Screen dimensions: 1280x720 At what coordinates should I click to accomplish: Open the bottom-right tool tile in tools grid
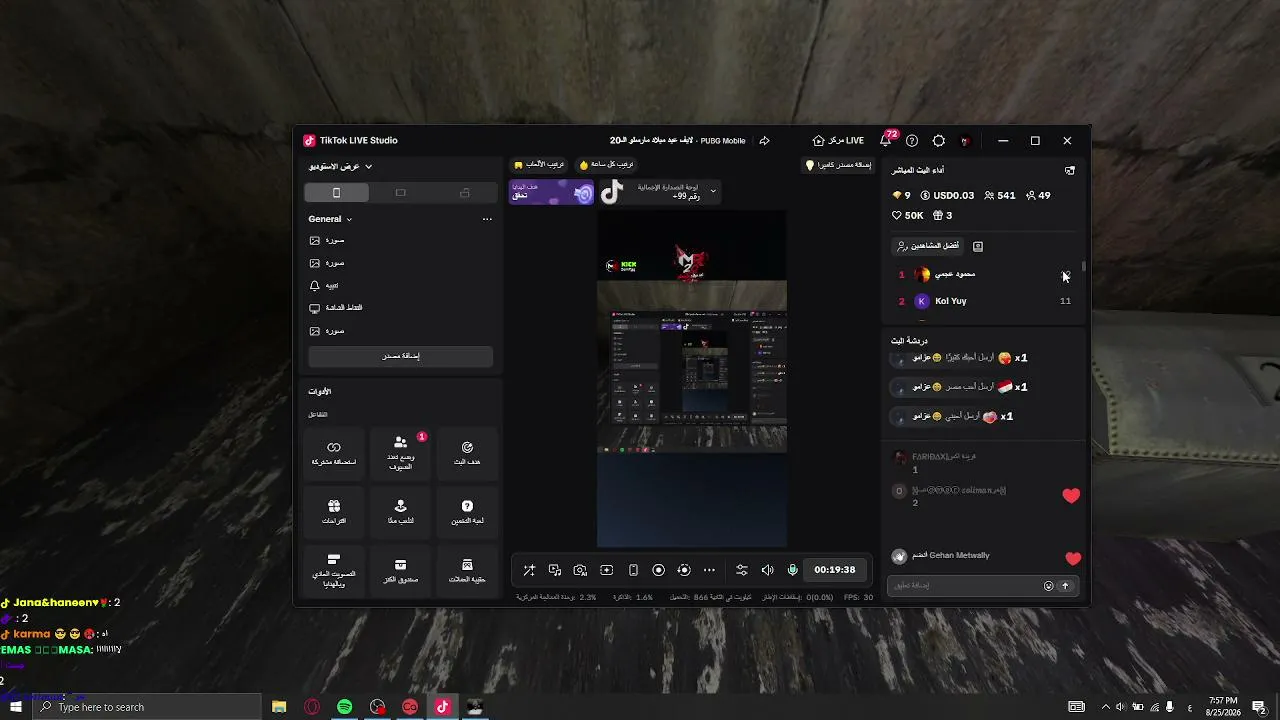tap(467, 571)
